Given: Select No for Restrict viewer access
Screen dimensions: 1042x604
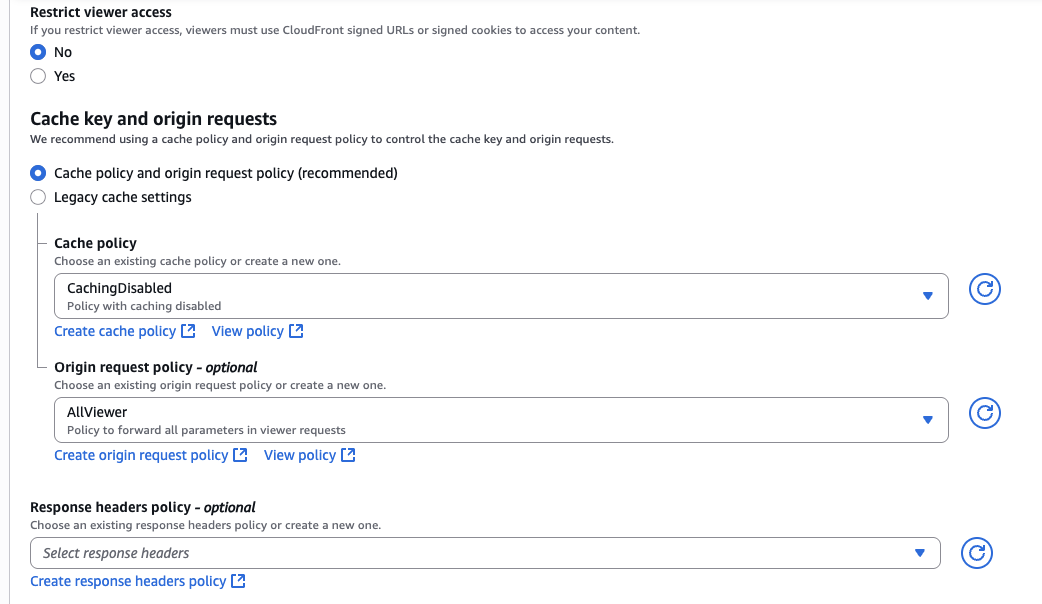Looking at the screenshot, I should (38, 52).
